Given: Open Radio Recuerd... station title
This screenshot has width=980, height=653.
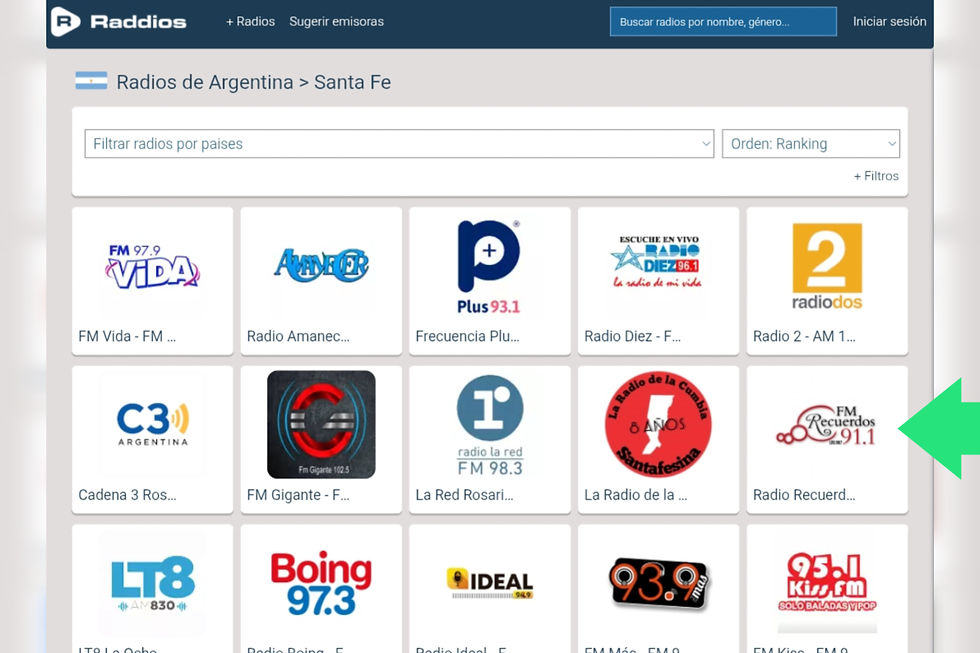Looking at the screenshot, I should [x=804, y=495].
